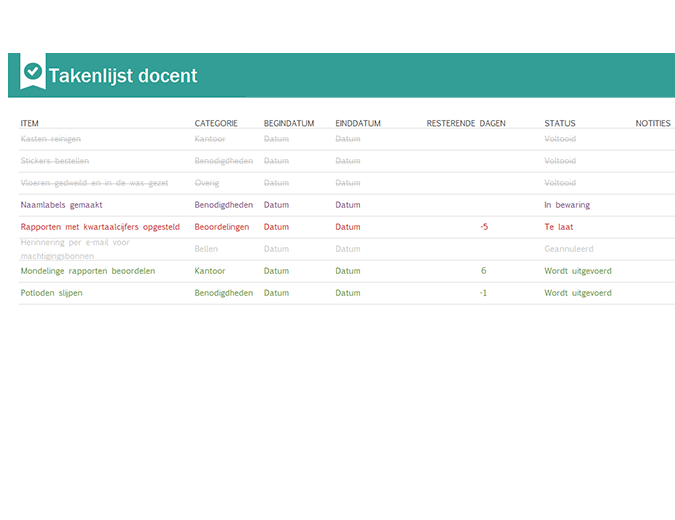Click 'Voltooid' status in Kasten reinigen row

click(560, 139)
